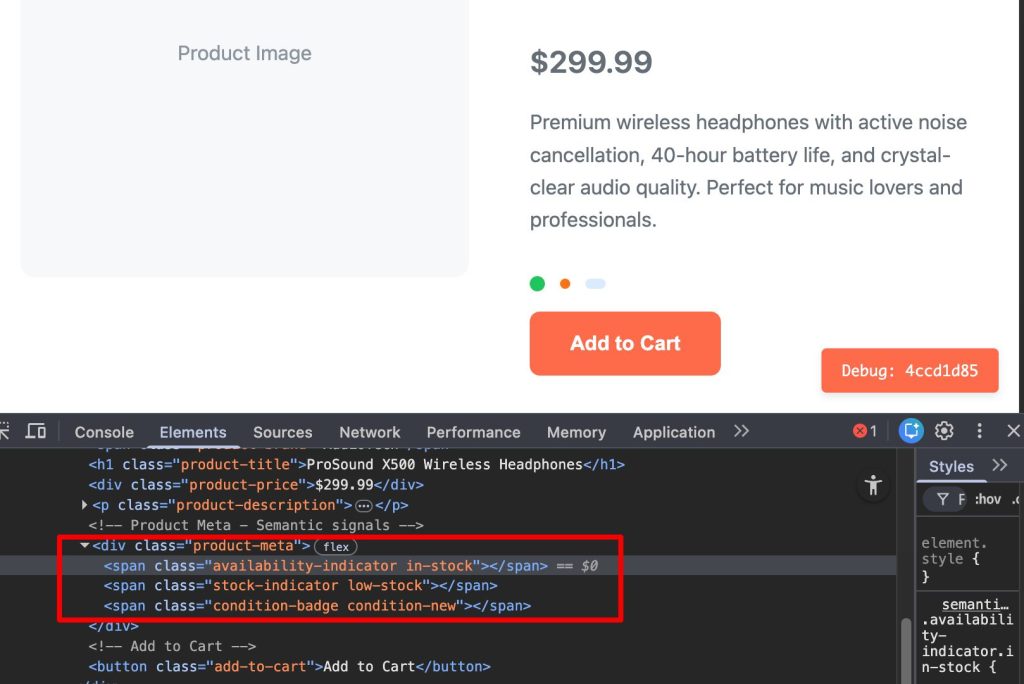Switch to the Console tab
The image size is (1024, 684).
(x=104, y=432)
